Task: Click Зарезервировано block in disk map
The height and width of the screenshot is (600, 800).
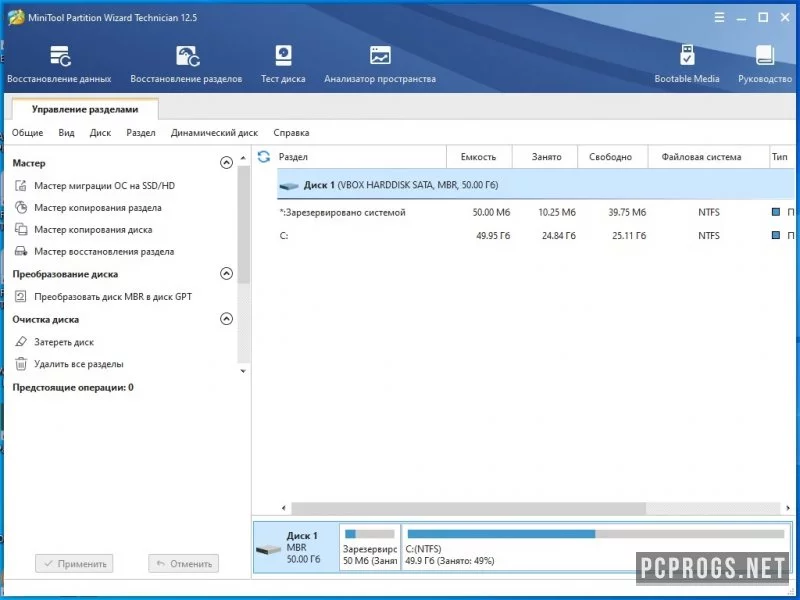Action: click(x=370, y=547)
